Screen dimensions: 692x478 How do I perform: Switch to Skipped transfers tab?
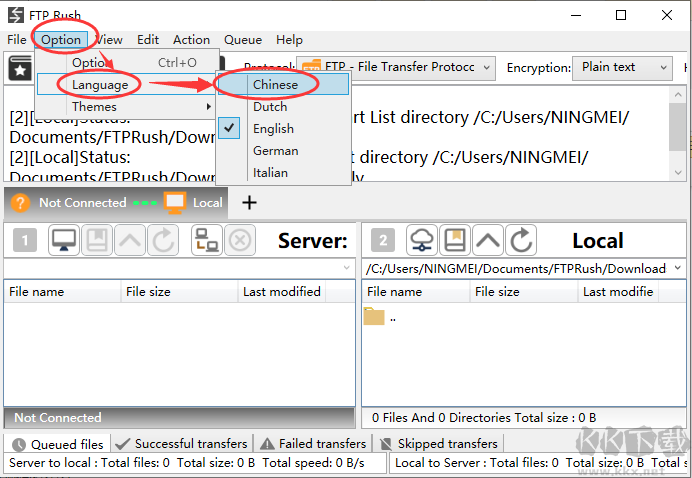(x=439, y=444)
